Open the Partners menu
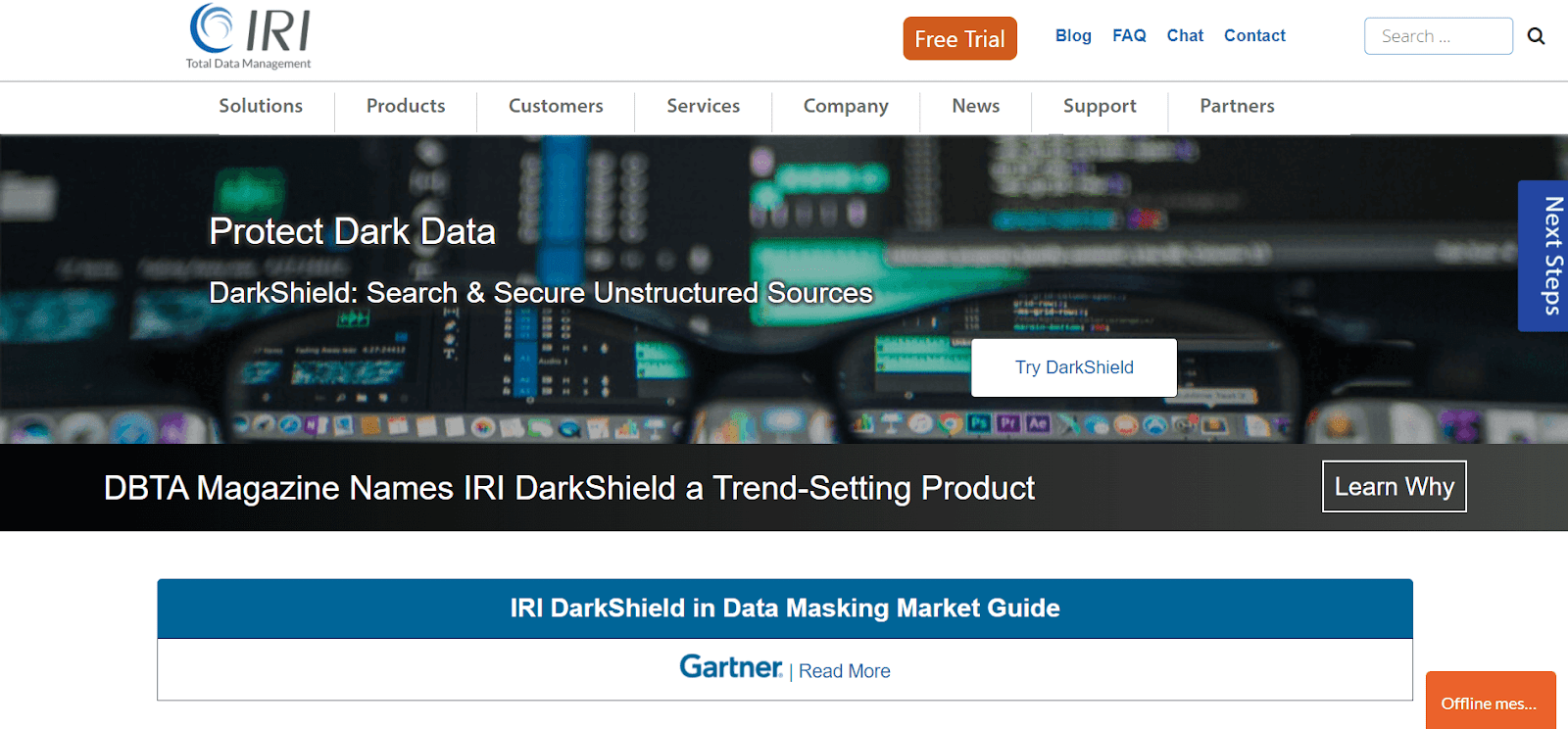1568x729 pixels. point(1237,106)
